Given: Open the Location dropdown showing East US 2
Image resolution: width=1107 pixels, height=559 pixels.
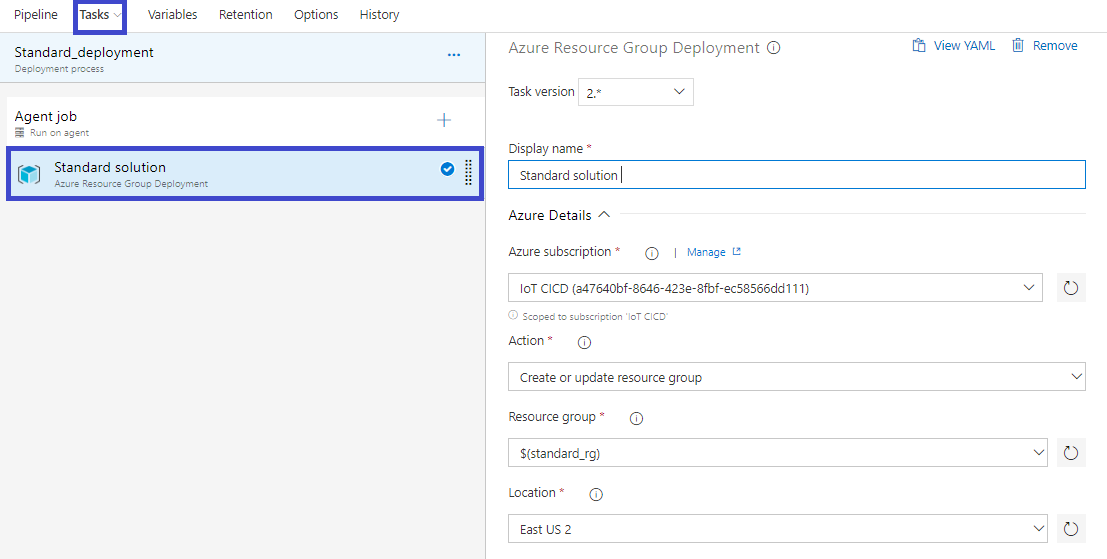Looking at the screenshot, I should point(777,529).
